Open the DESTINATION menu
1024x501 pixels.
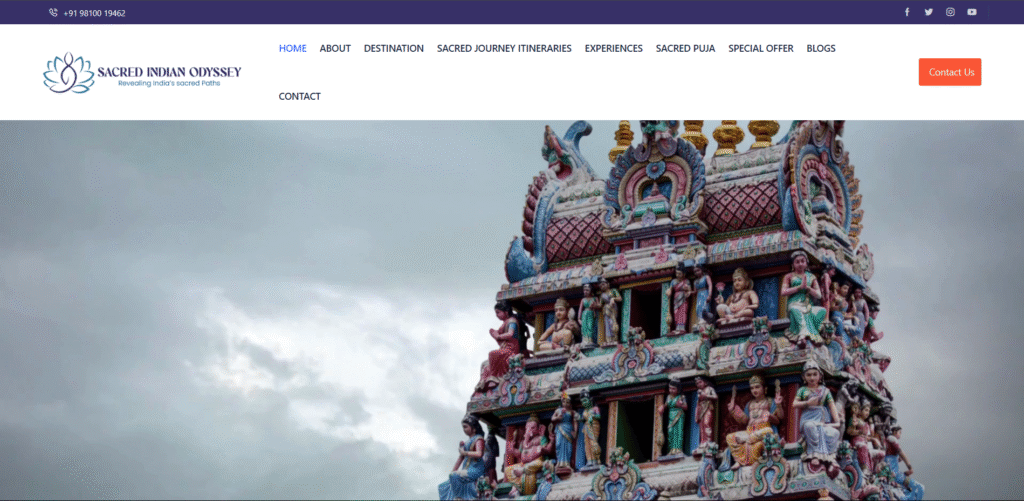(393, 48)
